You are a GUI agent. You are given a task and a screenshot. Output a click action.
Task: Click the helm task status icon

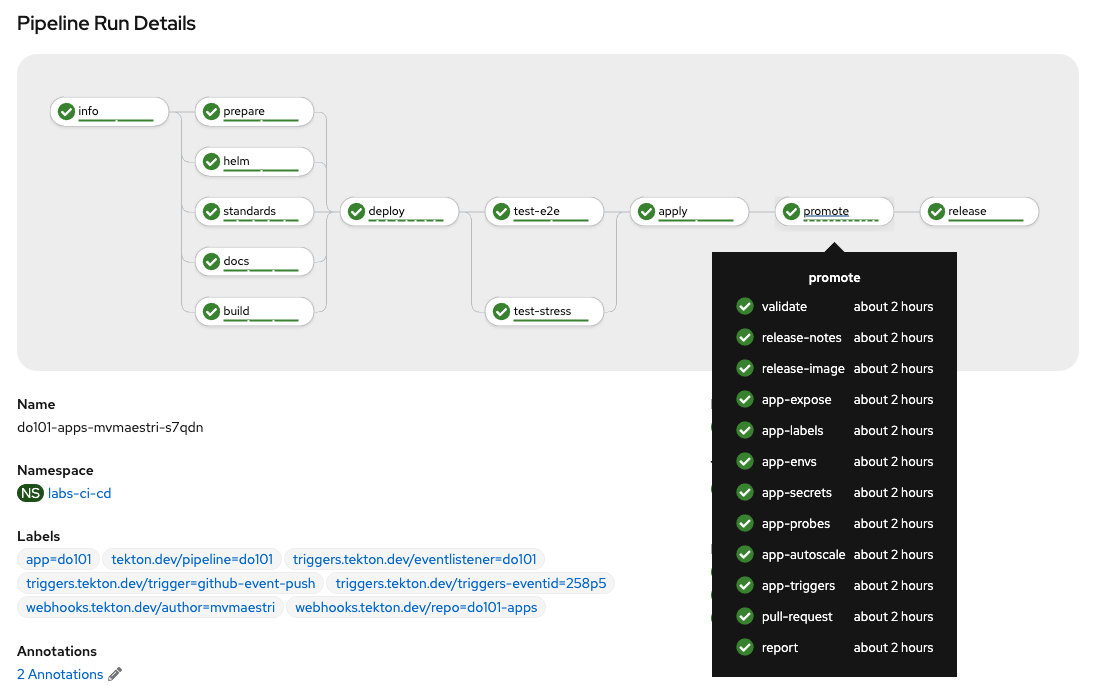(x=211, y=161)
